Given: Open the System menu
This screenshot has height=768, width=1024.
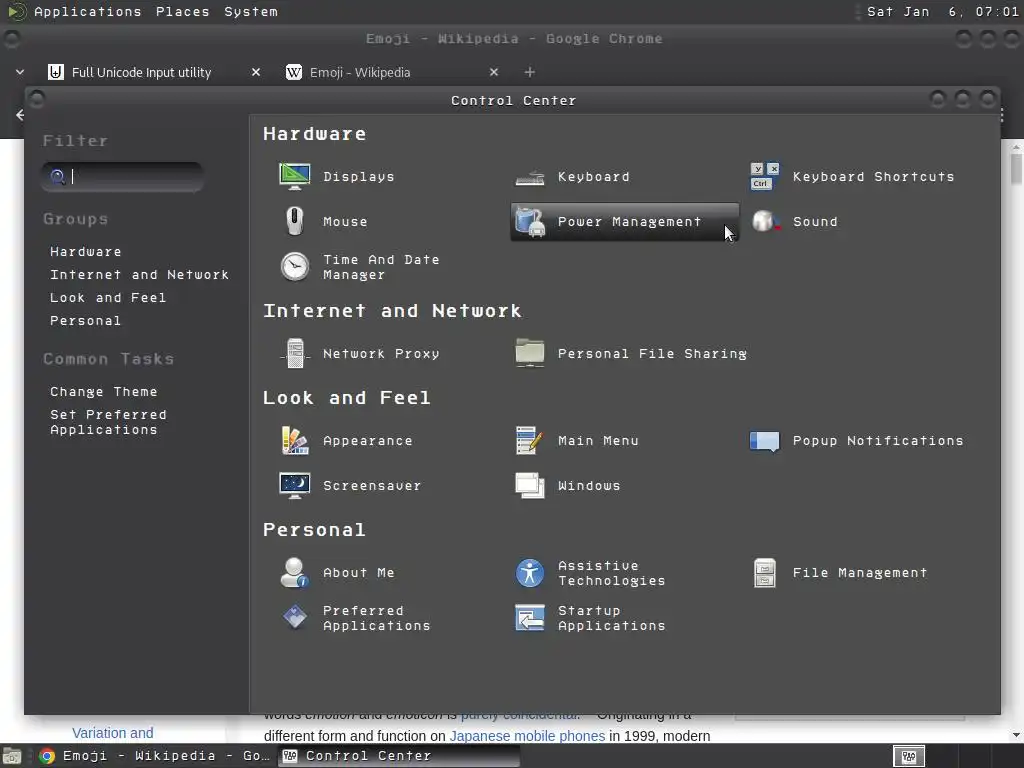Looking at the screenshot, I should coord(251,12).
